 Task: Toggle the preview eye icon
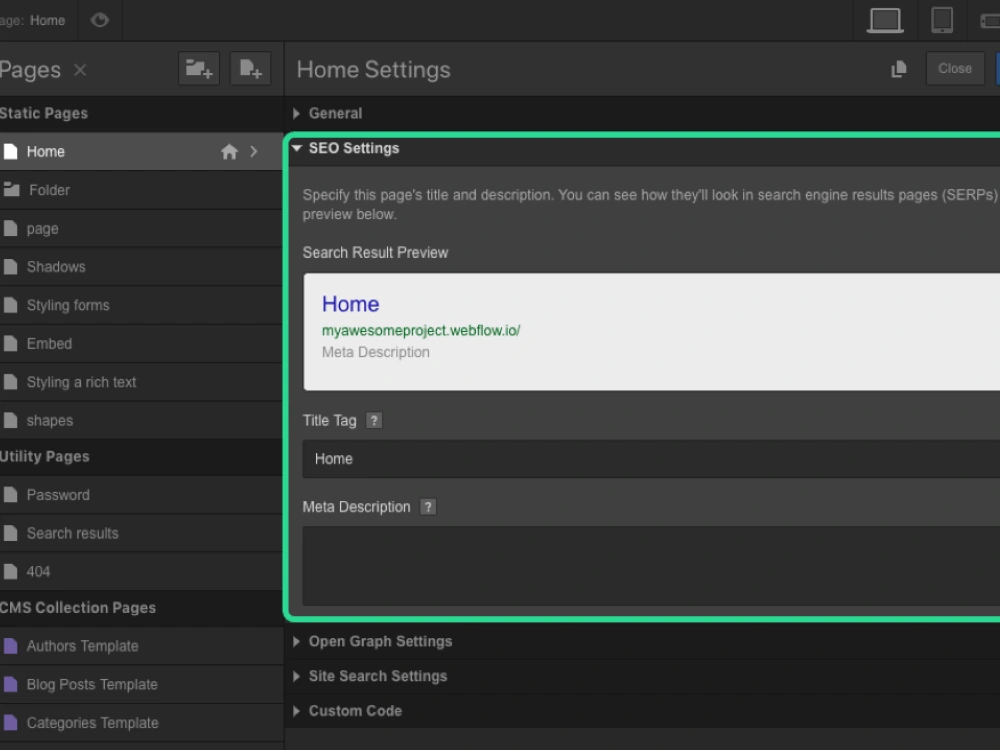click(x=99, y=20)
